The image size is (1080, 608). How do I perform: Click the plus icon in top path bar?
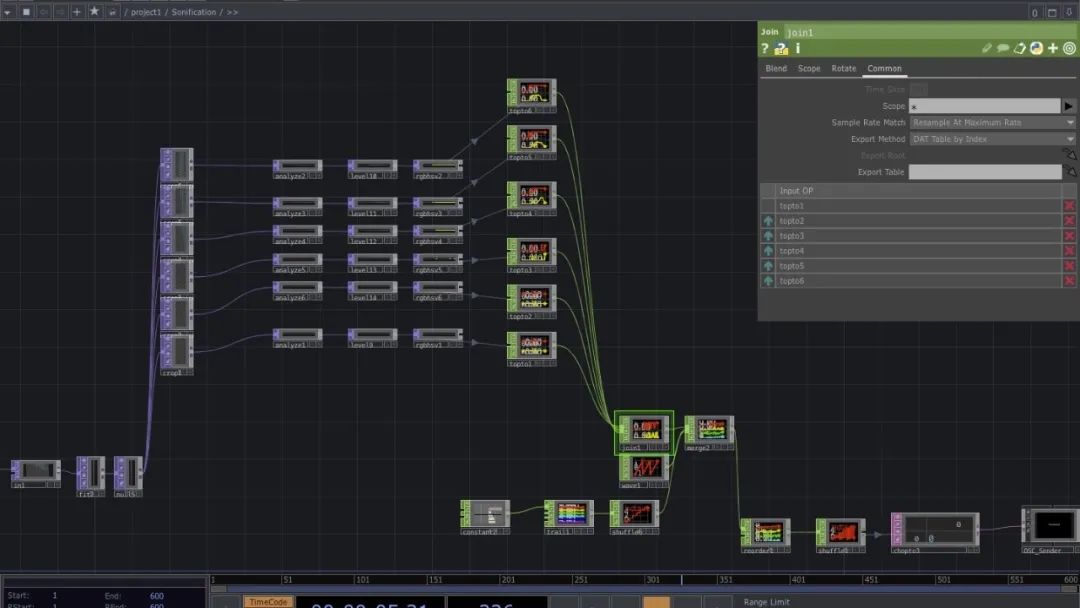coord(77,11)
